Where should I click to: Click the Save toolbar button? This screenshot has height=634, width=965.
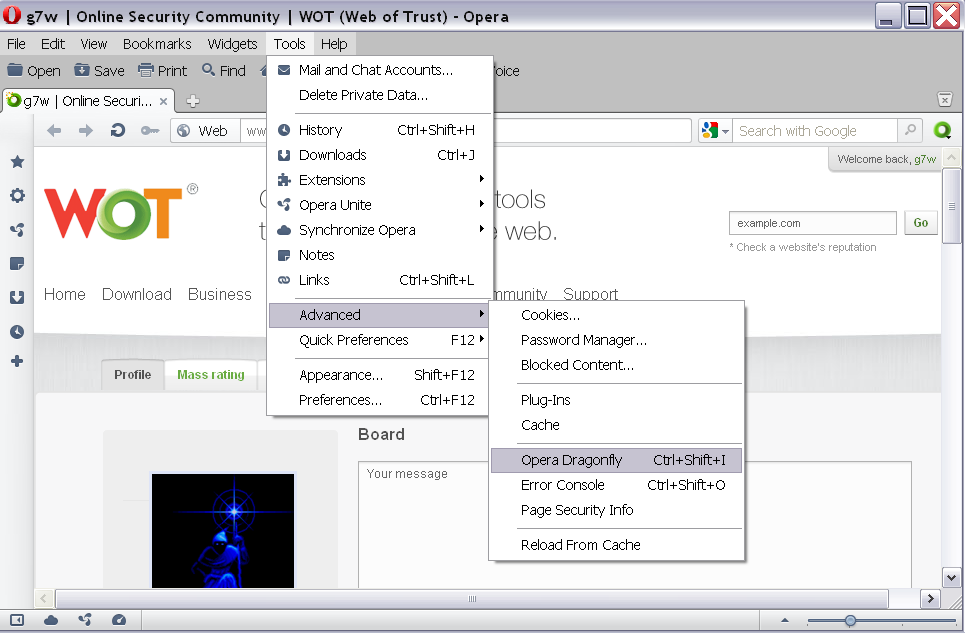[100, 71]
